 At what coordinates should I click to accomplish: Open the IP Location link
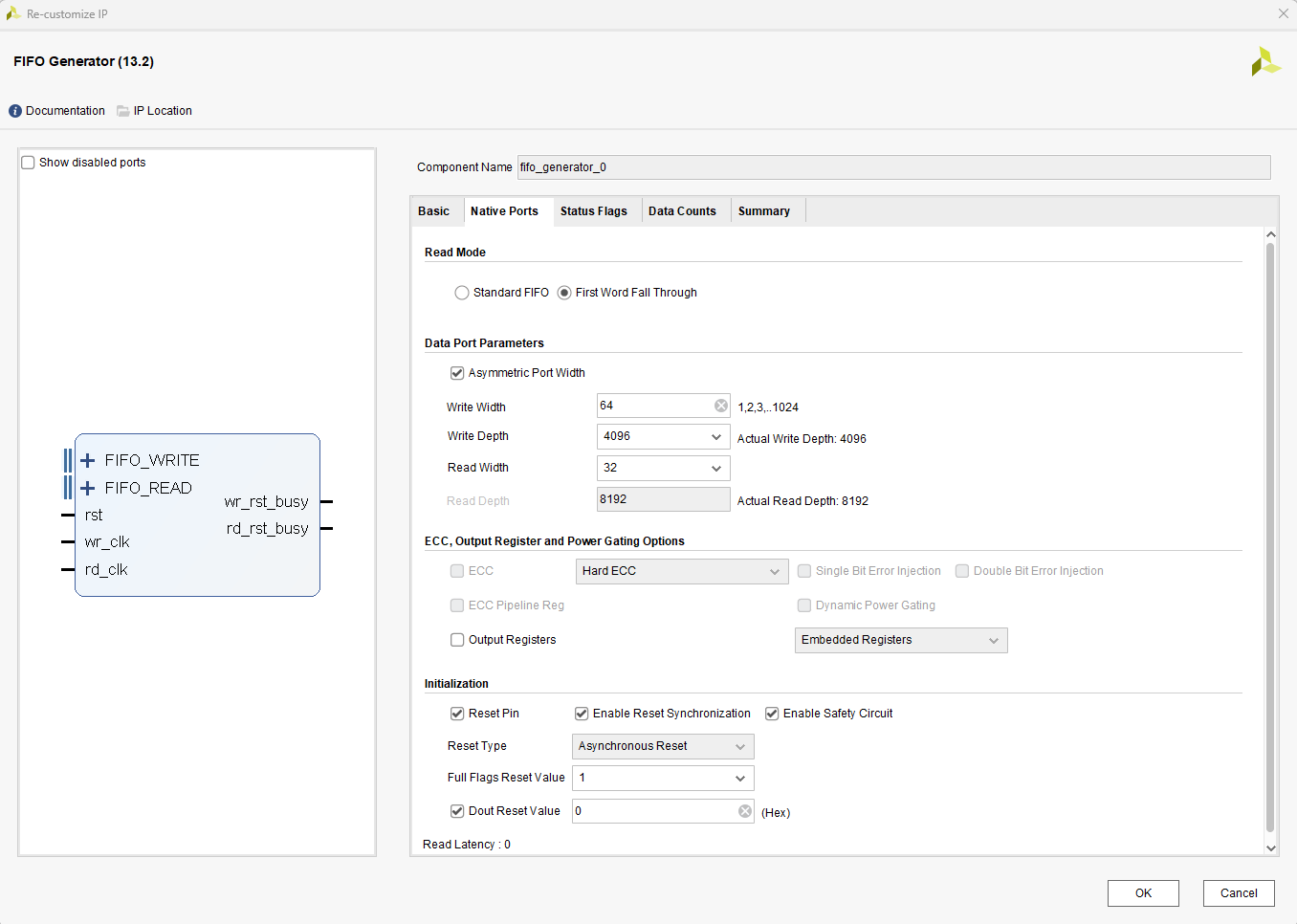pyautogui.click(x=163, y=111)
